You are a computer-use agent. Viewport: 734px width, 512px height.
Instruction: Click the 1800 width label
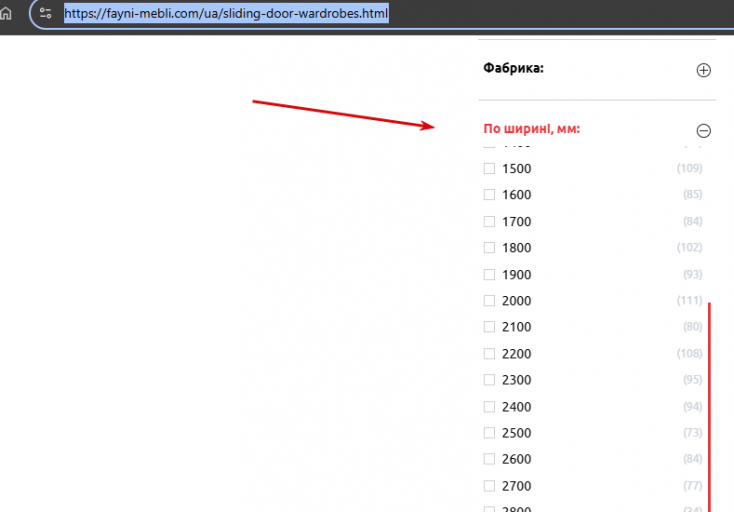pos(516,248)
